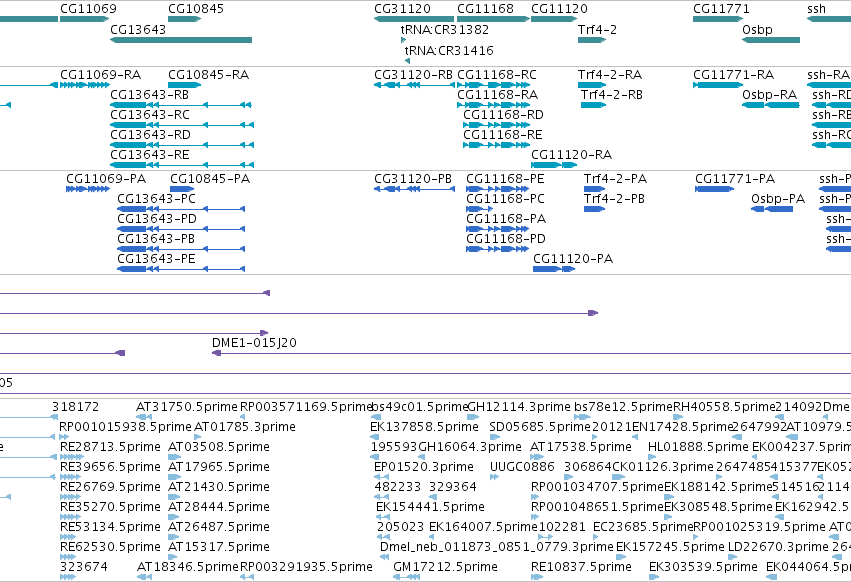Click EST AT01785.3prime
The width and height of the screenshot is (851, 582).
(245, 427)
